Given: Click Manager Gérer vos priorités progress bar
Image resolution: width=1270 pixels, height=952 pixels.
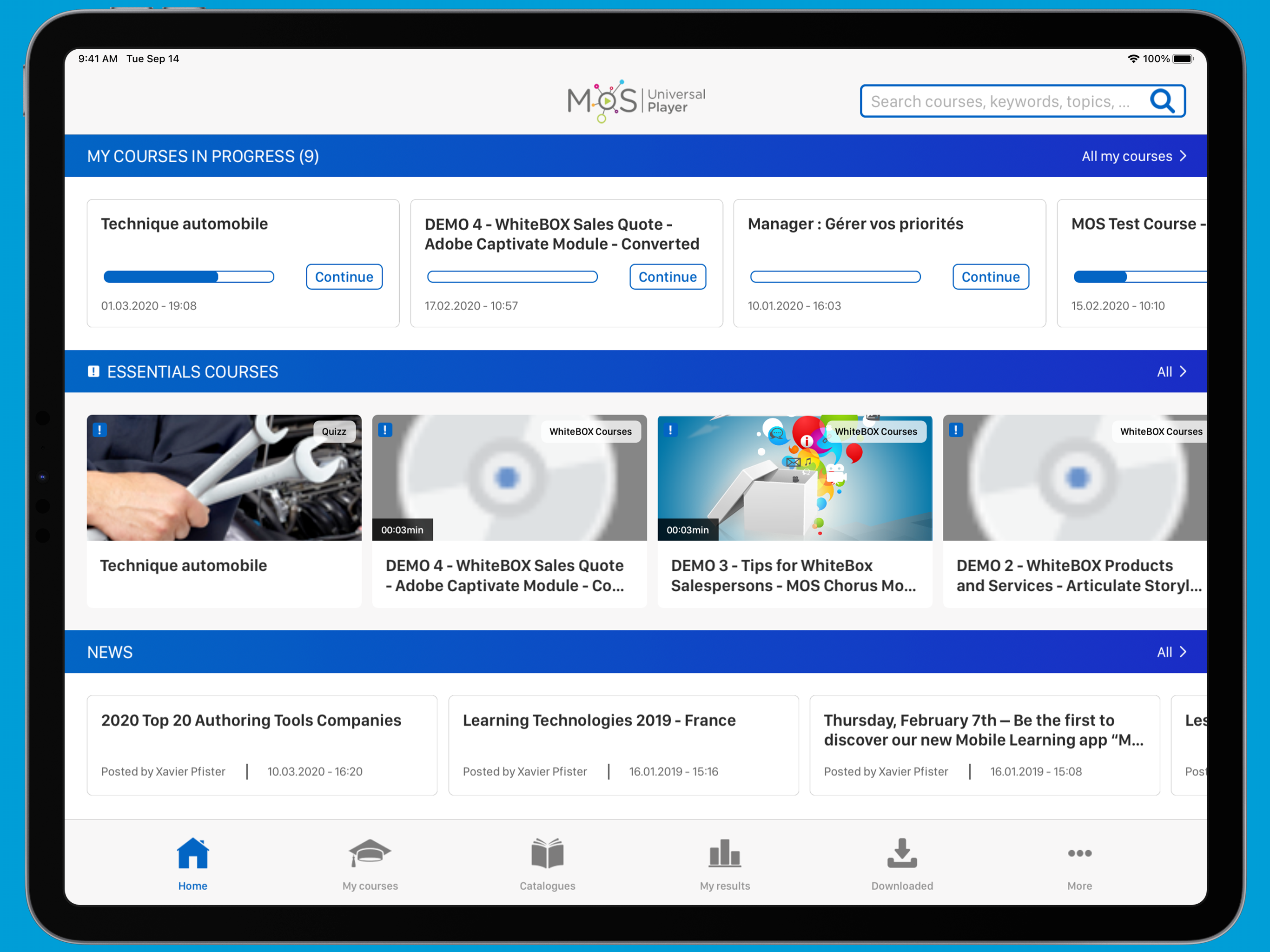Looking at the screenshot, I should 835,277.
